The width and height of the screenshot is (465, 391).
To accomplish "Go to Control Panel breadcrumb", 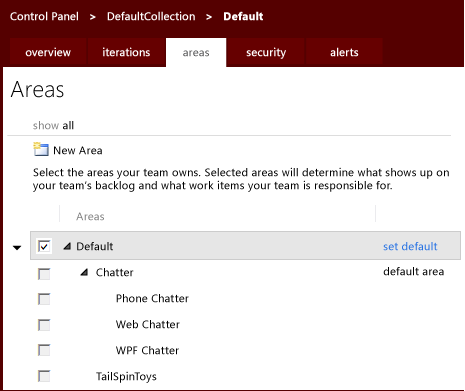I will [44, 16].
